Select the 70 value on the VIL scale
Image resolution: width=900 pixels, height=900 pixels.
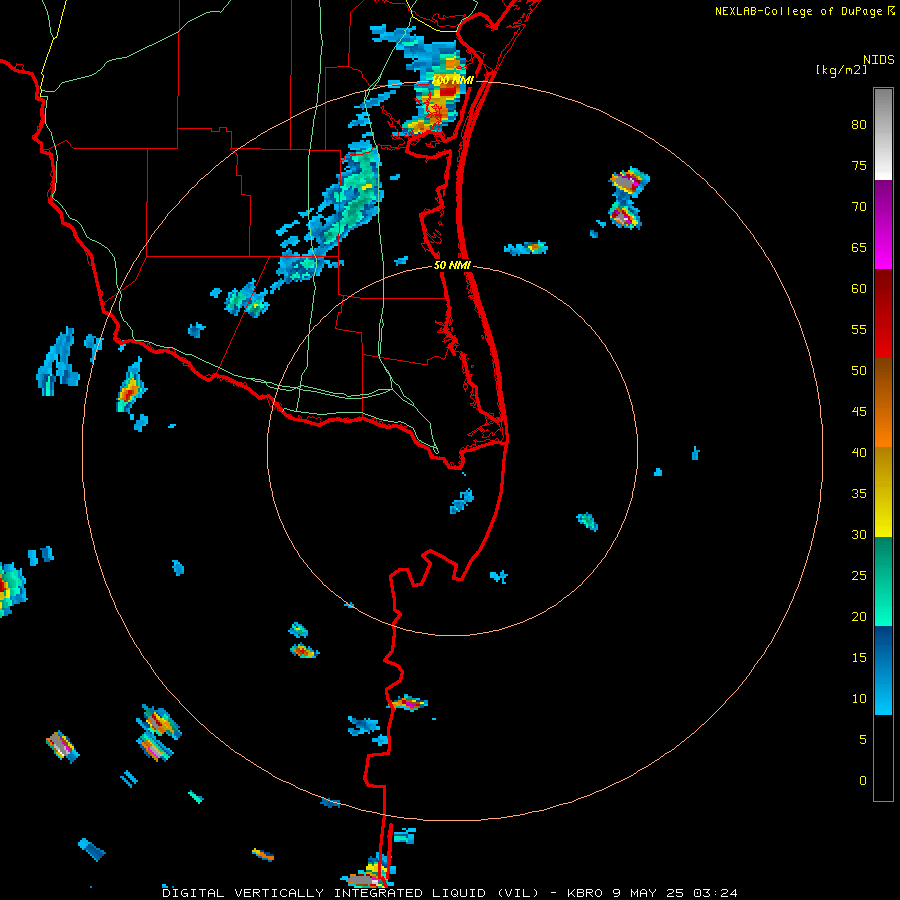859,207
